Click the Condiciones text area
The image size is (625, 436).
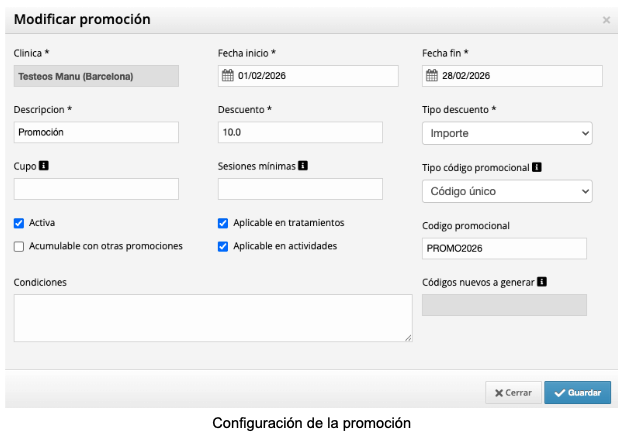coord(213,318)
